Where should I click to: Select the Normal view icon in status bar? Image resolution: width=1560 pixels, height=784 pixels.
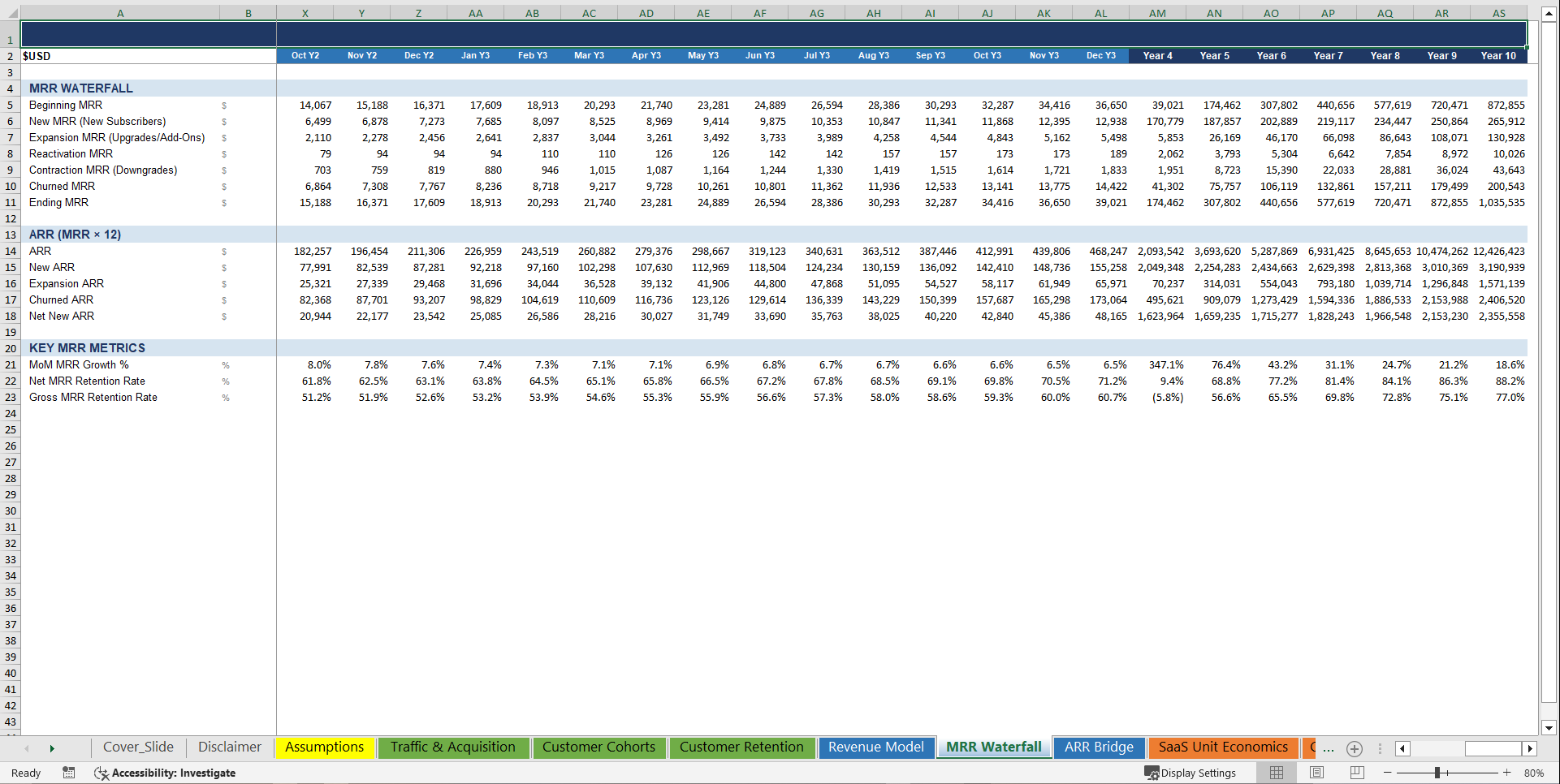[x=1276, y=772]
